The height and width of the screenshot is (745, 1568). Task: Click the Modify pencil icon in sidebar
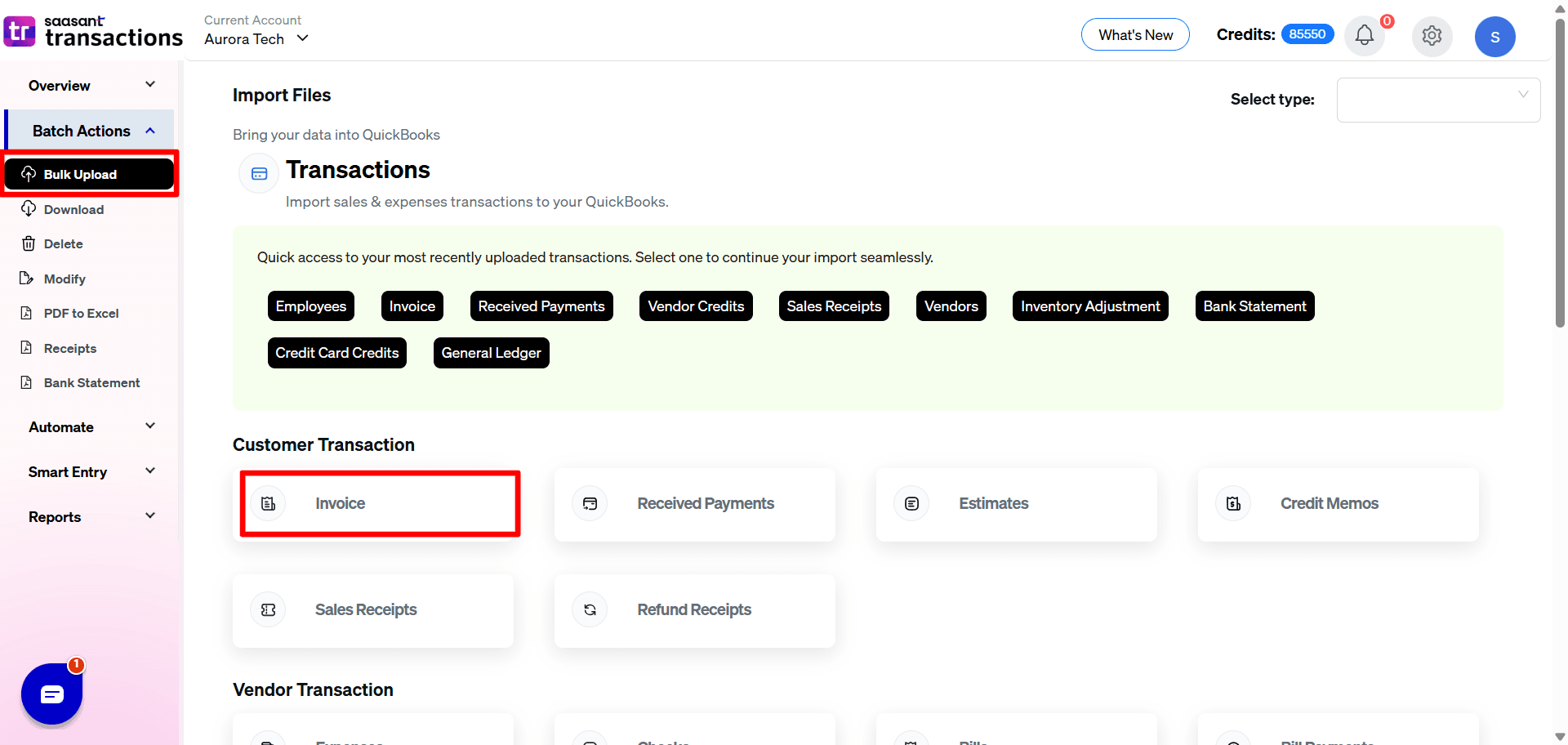(27, 279)
